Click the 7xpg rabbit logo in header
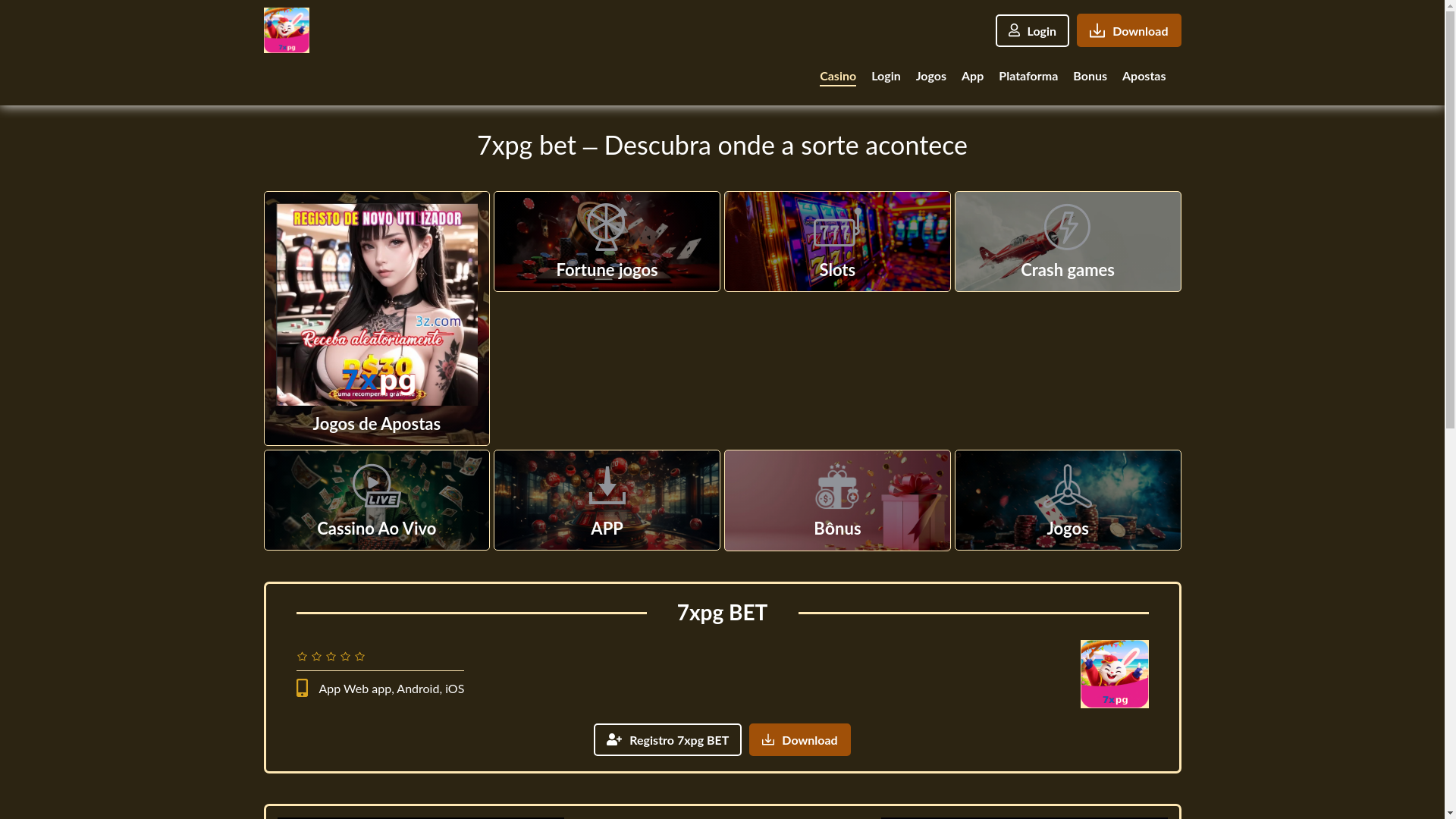 pos(286,30)
